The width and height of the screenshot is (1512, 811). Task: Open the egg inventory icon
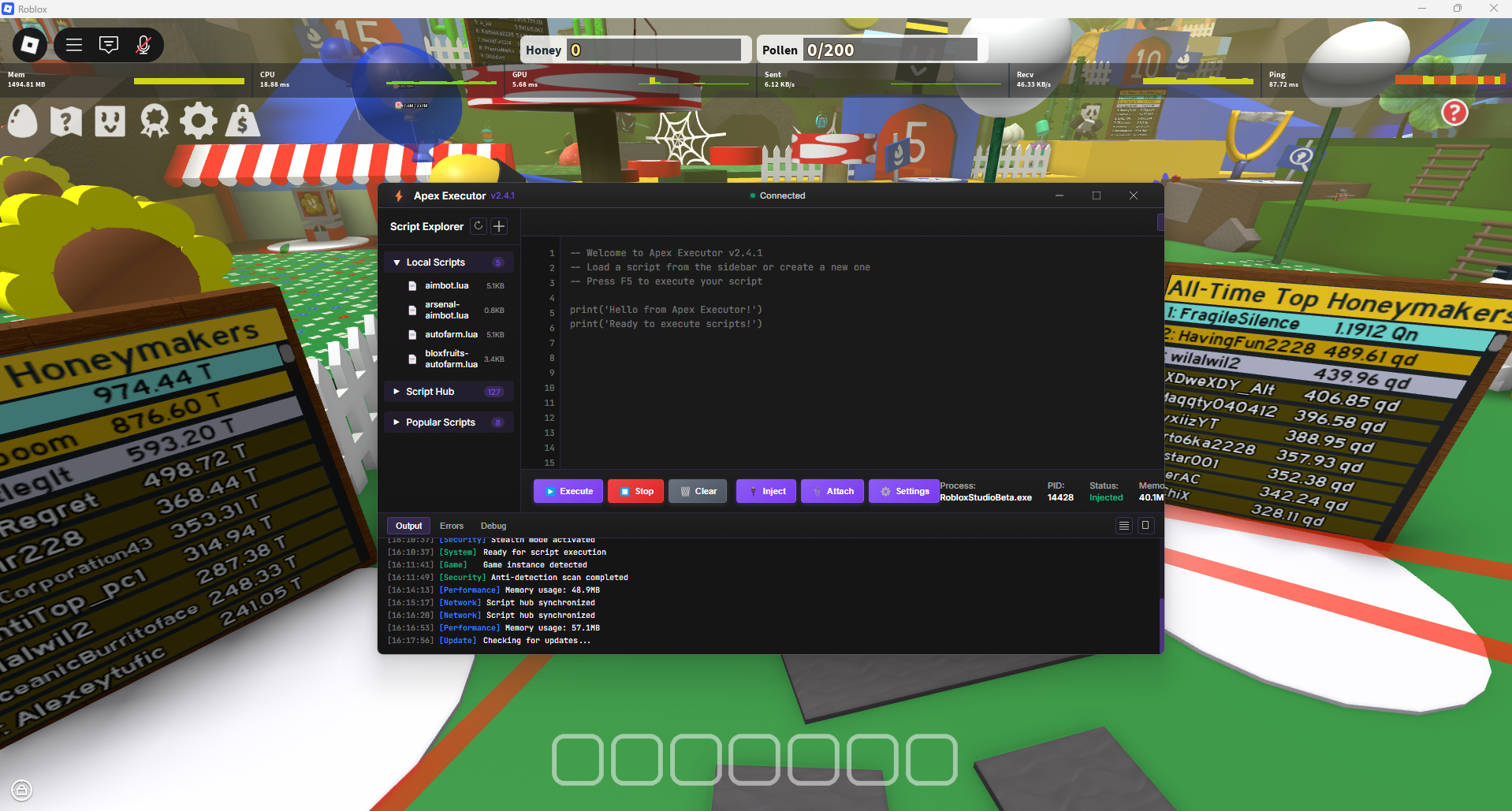22,121
